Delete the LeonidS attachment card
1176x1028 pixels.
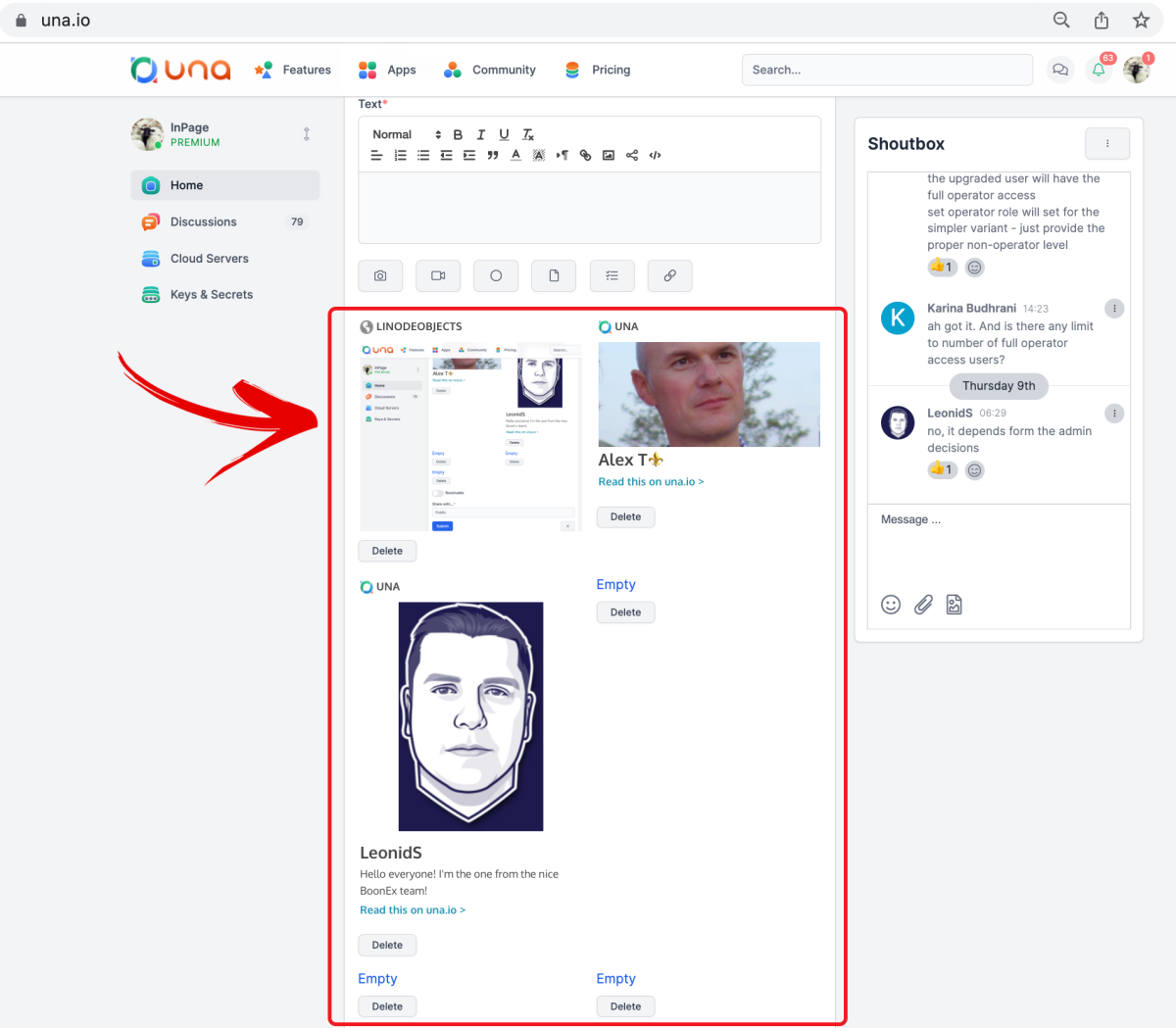(387, 945)
